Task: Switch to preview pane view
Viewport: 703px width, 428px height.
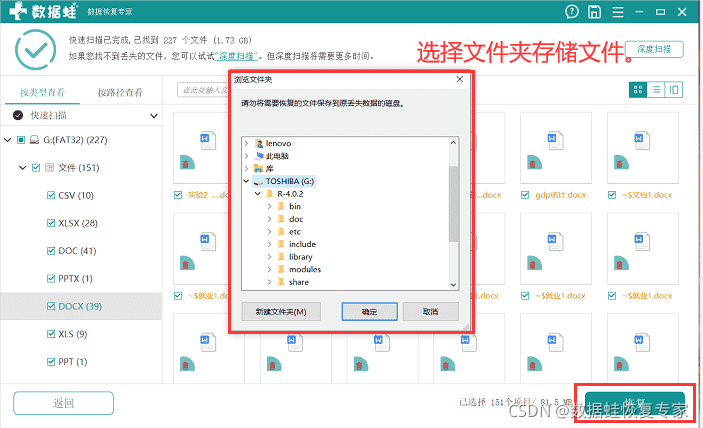Action: click(x=674, y=90)
